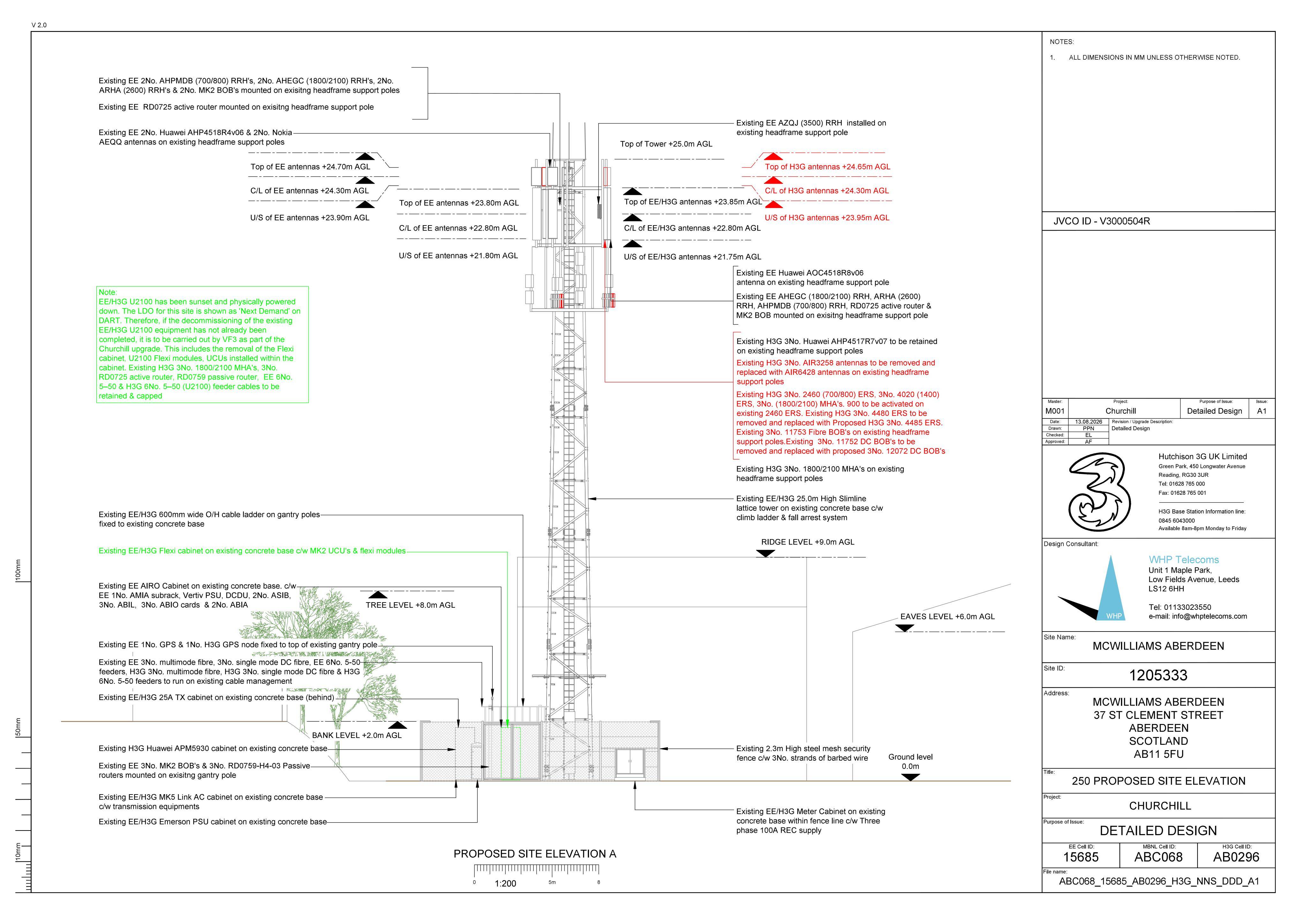
Task: Click the Existing EE/H3G Meter Cabinet annotation
Action: 810,821
